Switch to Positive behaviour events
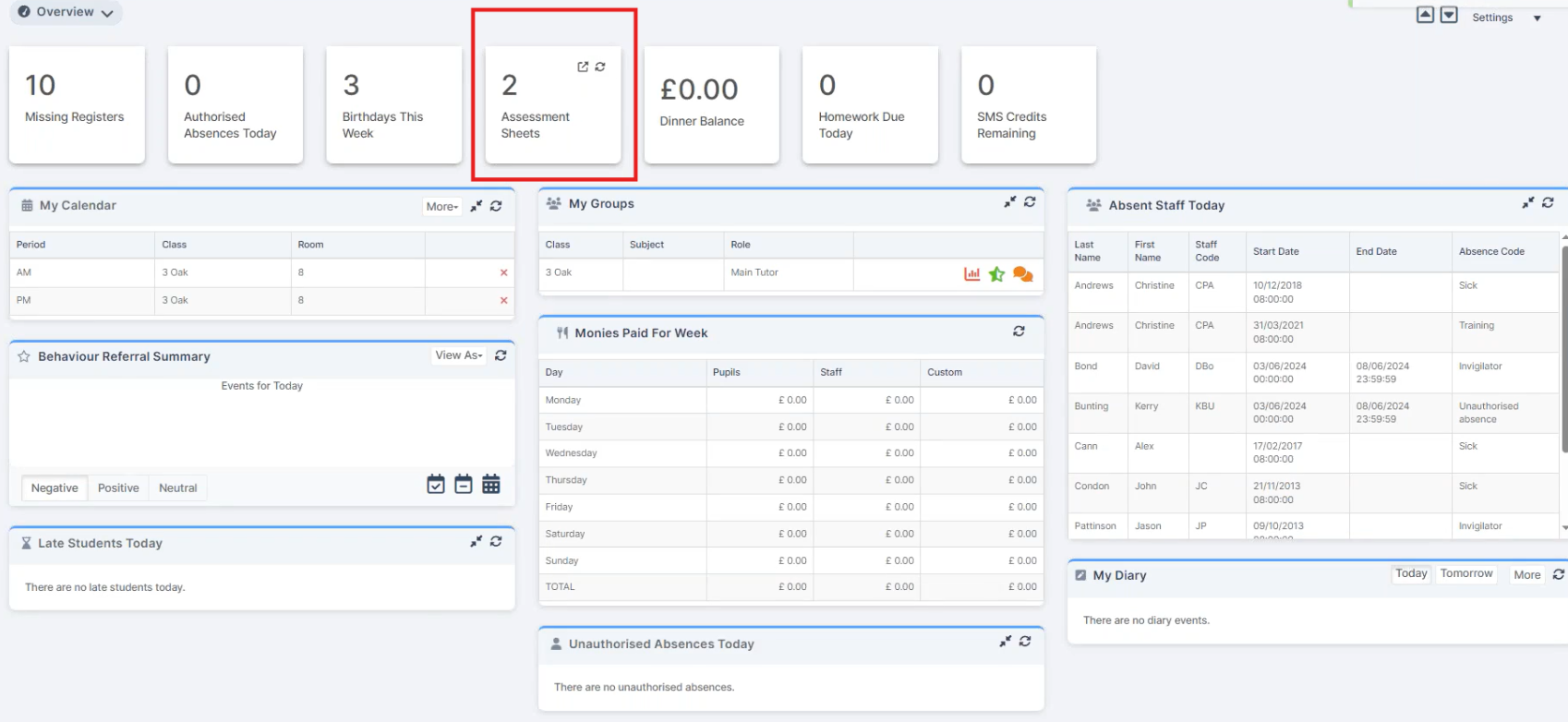Viewport: 1568px width, 722px height. (118, 488)
